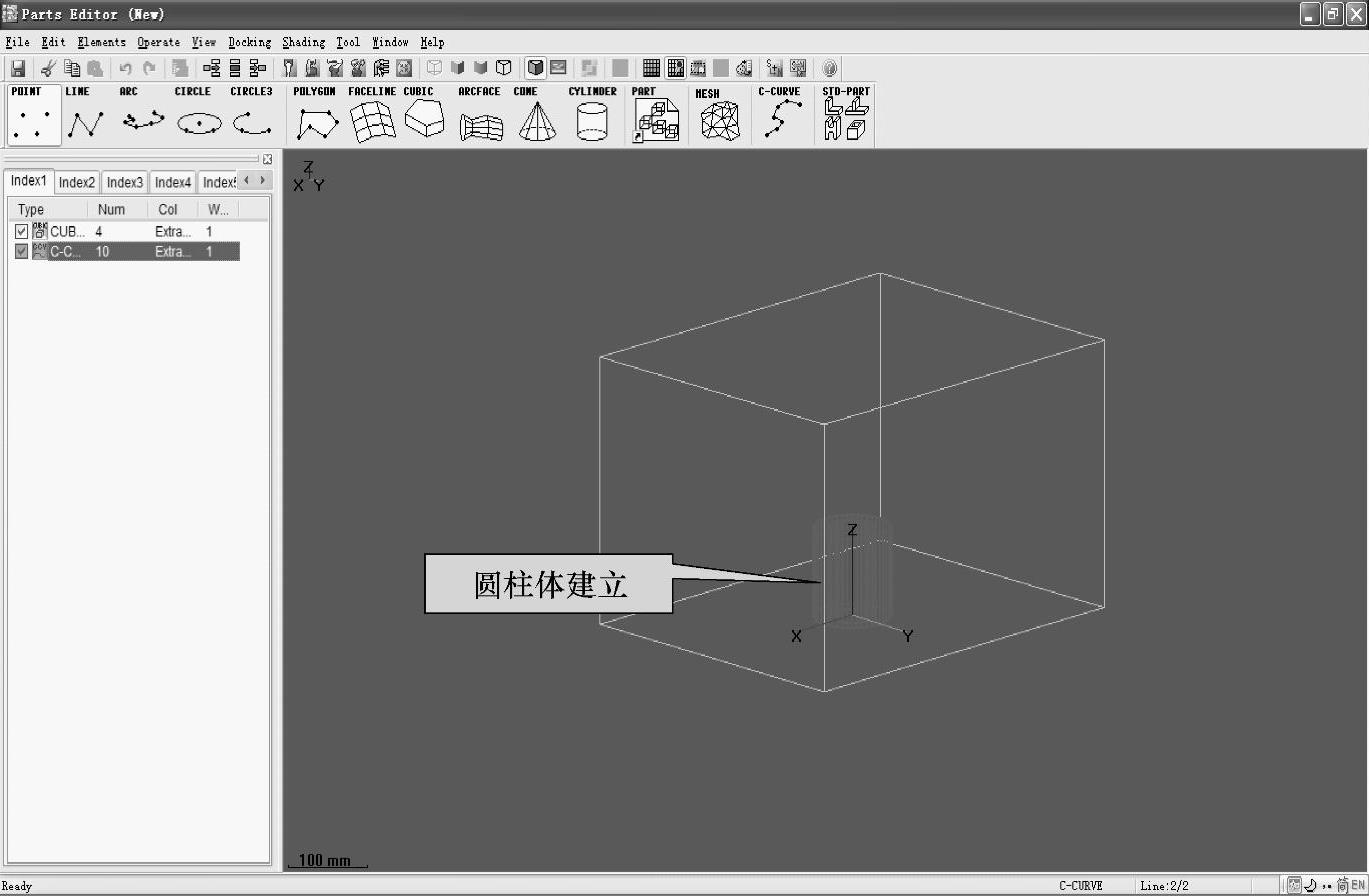Click the Copy icon in toolbar

click(72, 68)
